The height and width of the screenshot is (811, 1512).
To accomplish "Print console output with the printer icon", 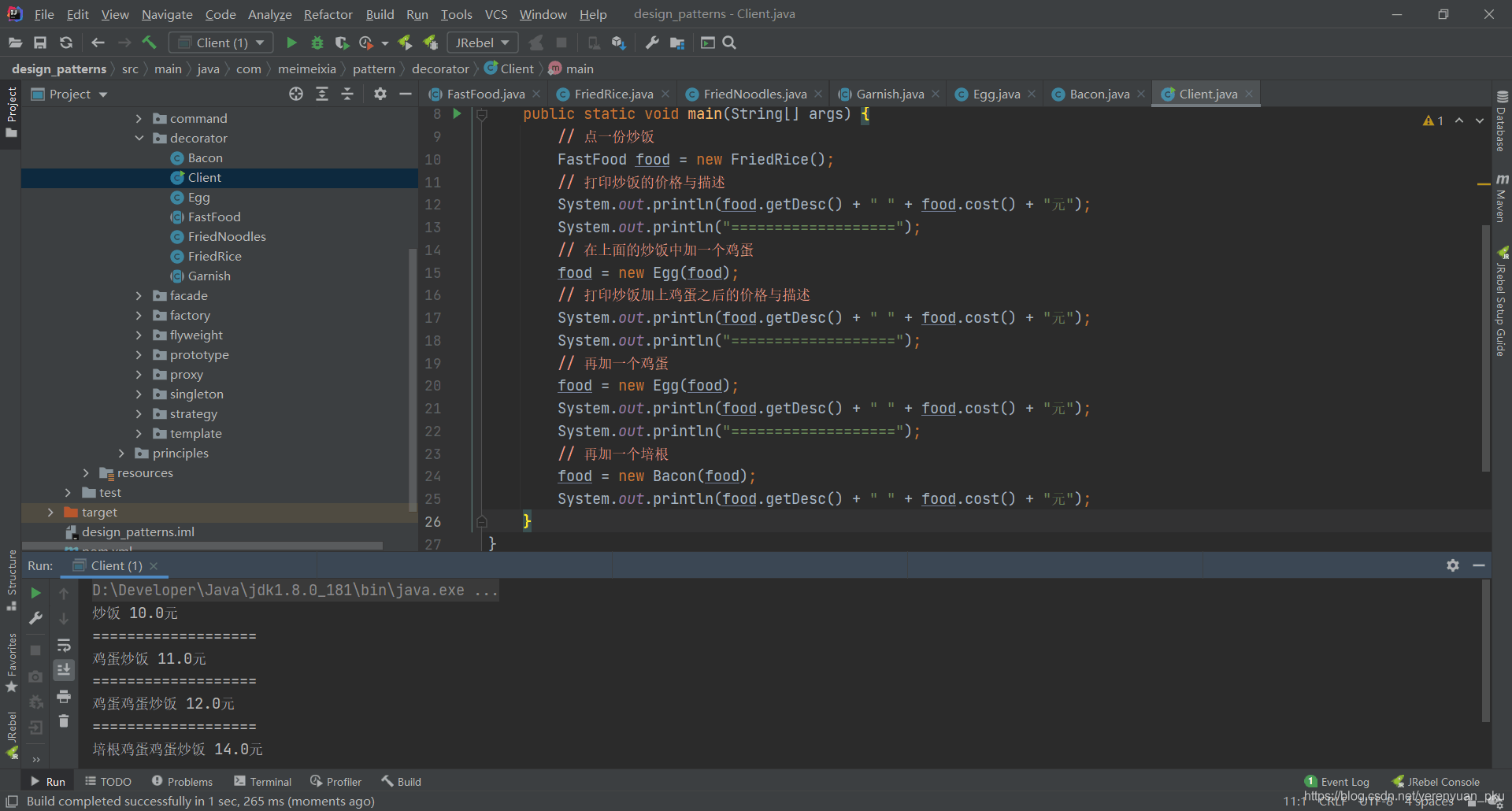I will click(64, 696).
